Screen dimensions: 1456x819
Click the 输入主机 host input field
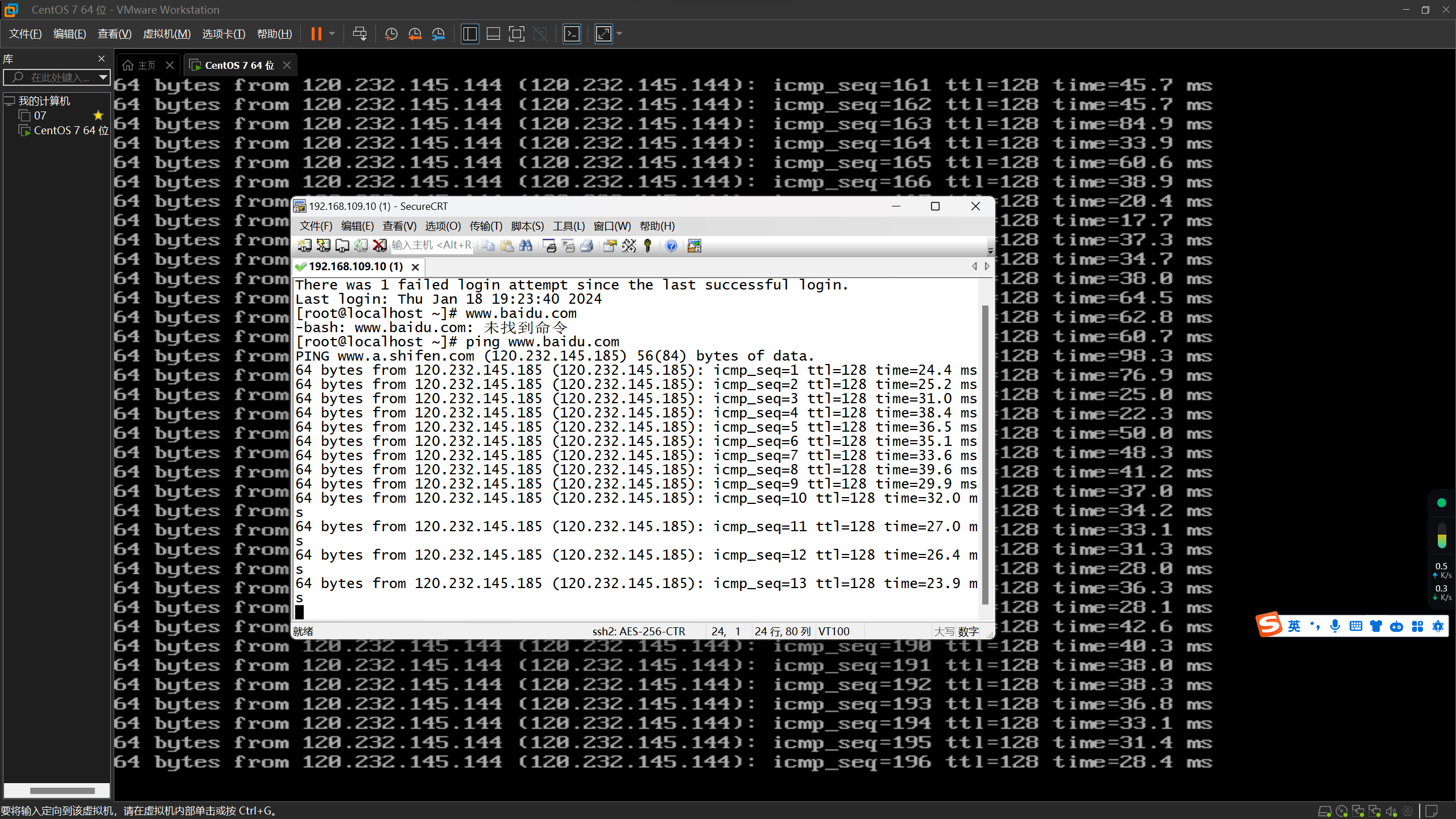(432, 245)
